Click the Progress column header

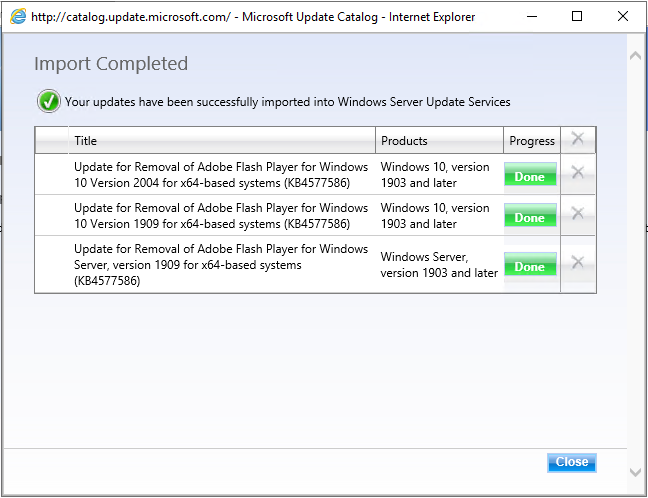[532, 141]
